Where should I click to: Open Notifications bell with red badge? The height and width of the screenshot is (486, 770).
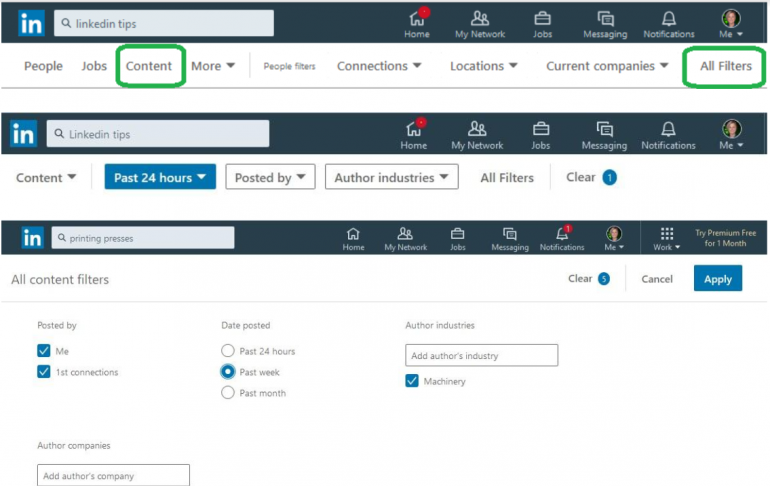pyautogui.click(x=562, y=233)
